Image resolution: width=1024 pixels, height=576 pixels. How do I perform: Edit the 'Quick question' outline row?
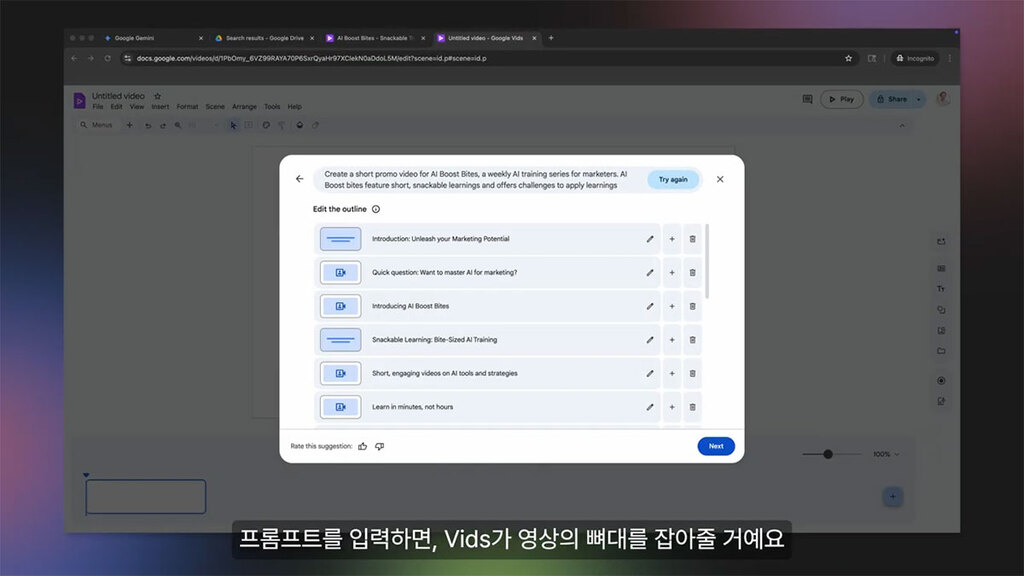point(650,272)
